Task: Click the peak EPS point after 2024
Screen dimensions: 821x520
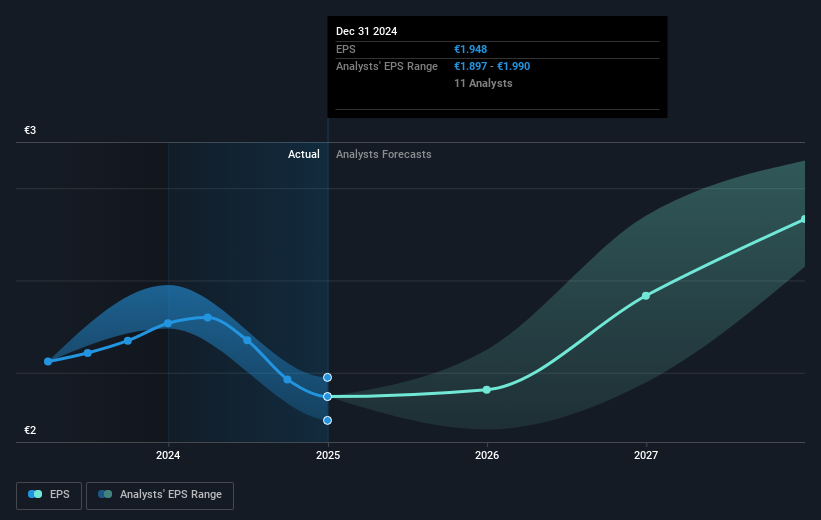Action: pos(208,317)
